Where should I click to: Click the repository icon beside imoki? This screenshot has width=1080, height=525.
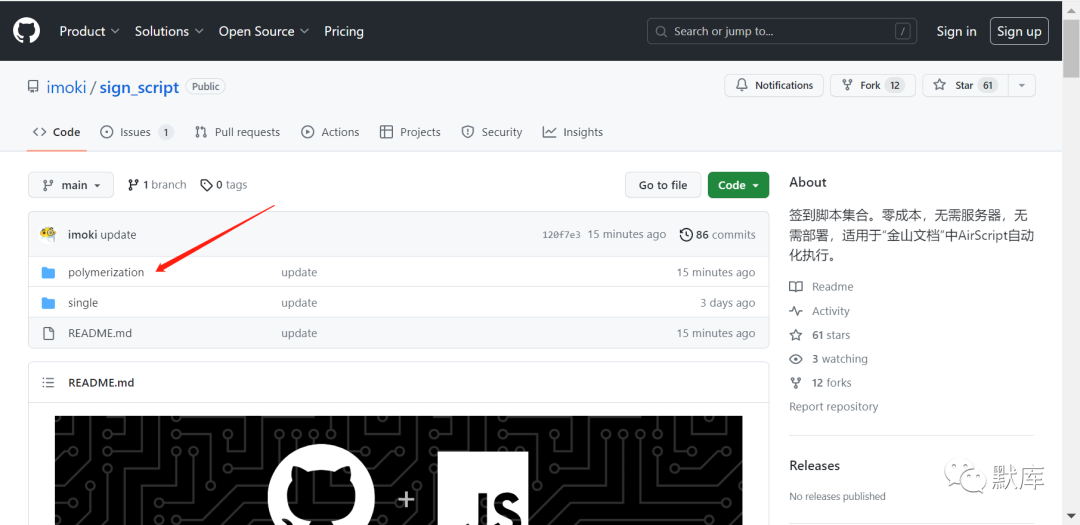point(33,87)
